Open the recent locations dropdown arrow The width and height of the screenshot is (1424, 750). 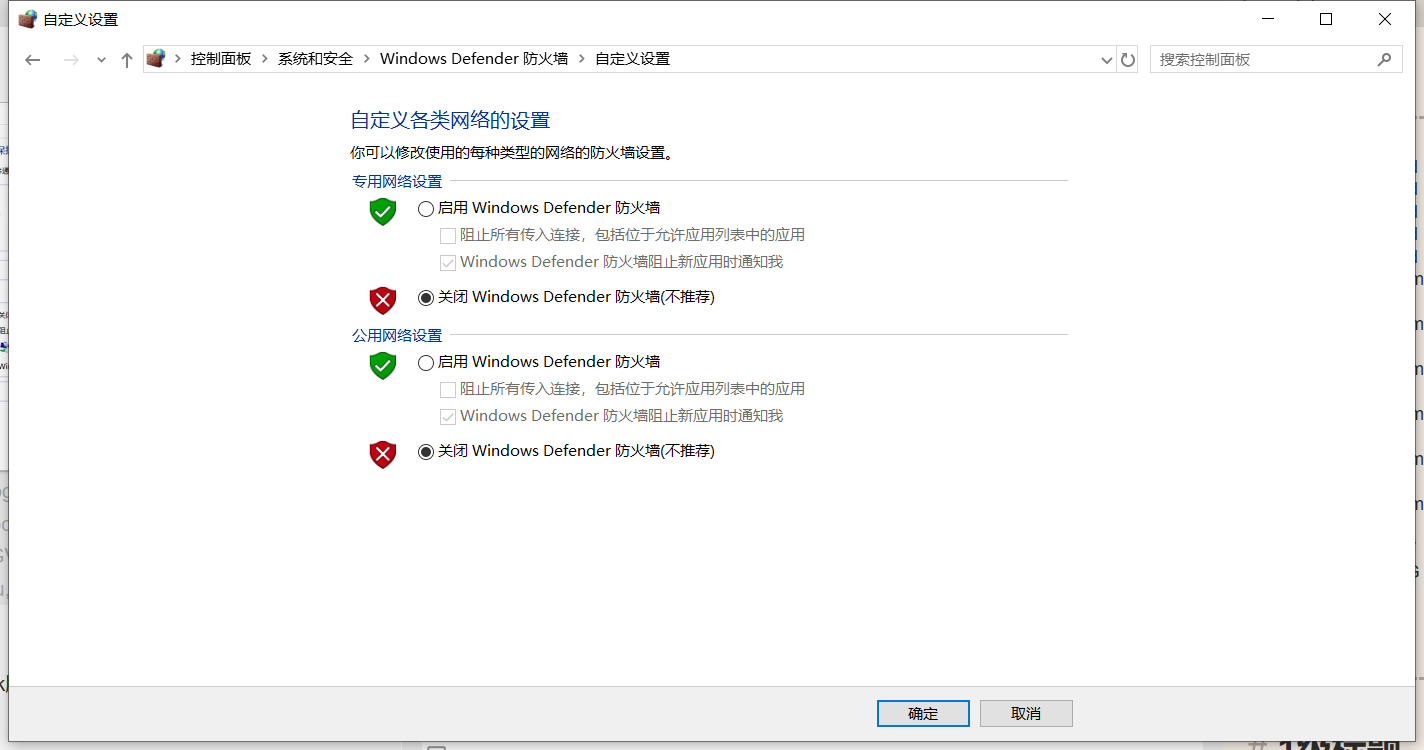pos(101,60)
